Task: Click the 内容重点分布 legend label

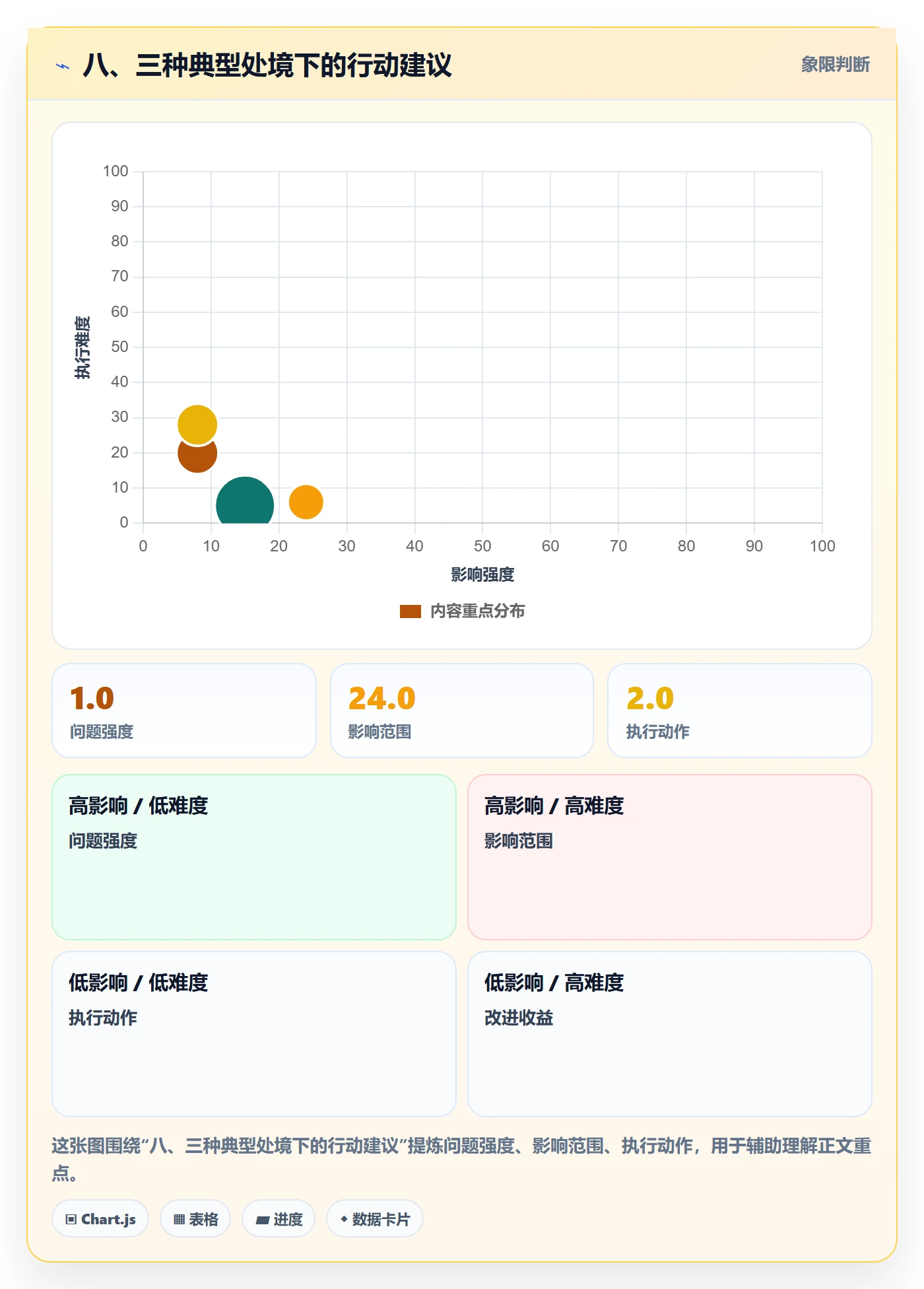Action: click(x=477, y=611)
